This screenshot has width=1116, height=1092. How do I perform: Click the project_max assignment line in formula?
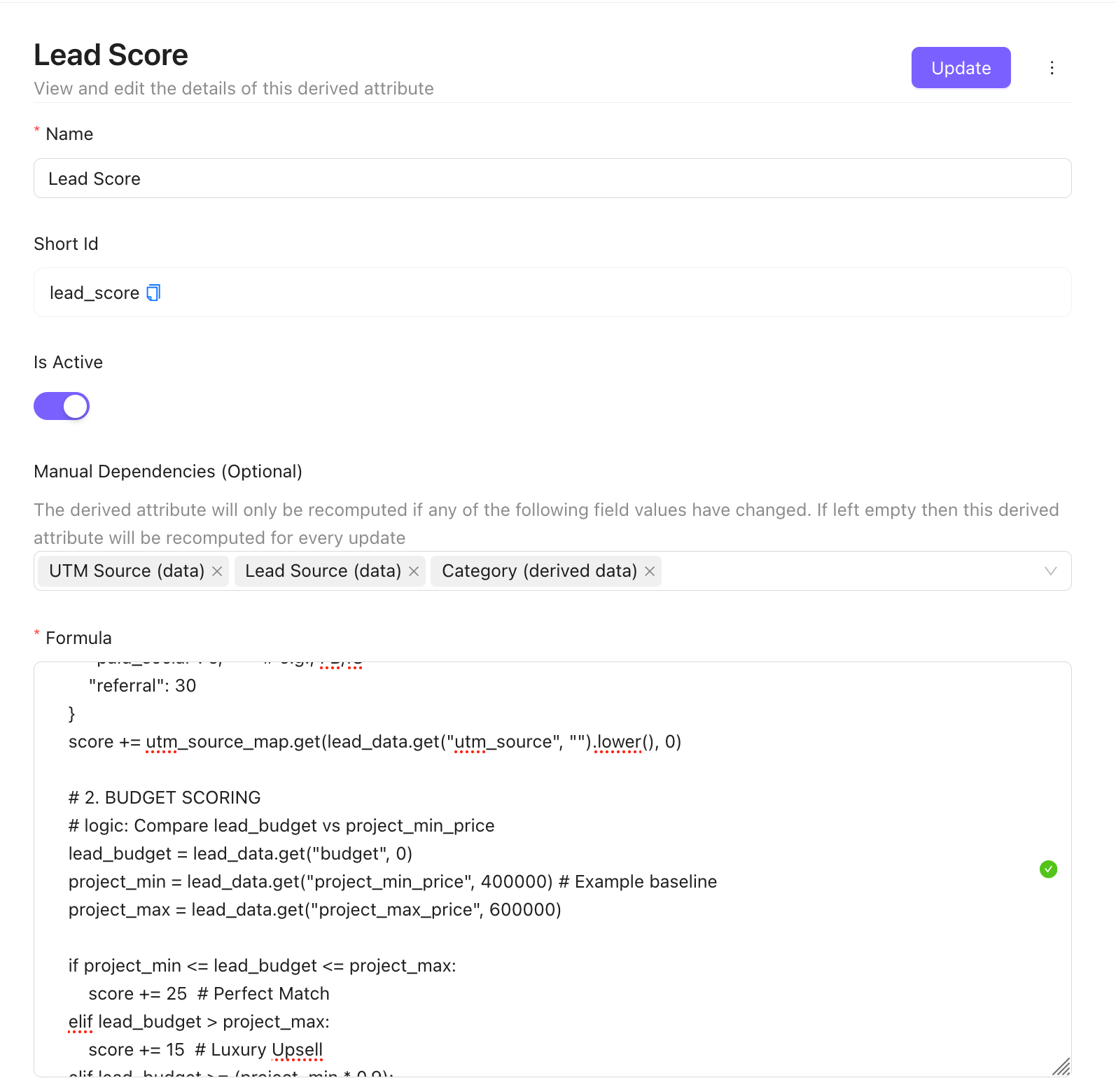(314, 909)
